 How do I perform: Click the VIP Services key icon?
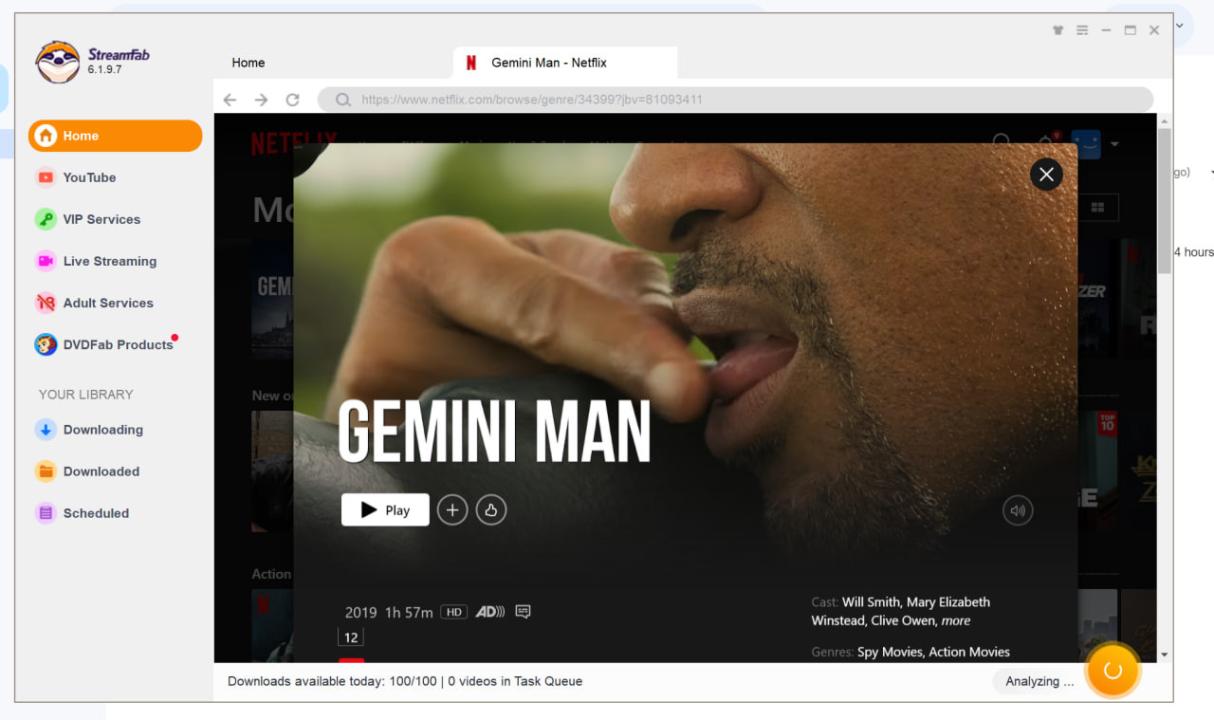[45, 219]
